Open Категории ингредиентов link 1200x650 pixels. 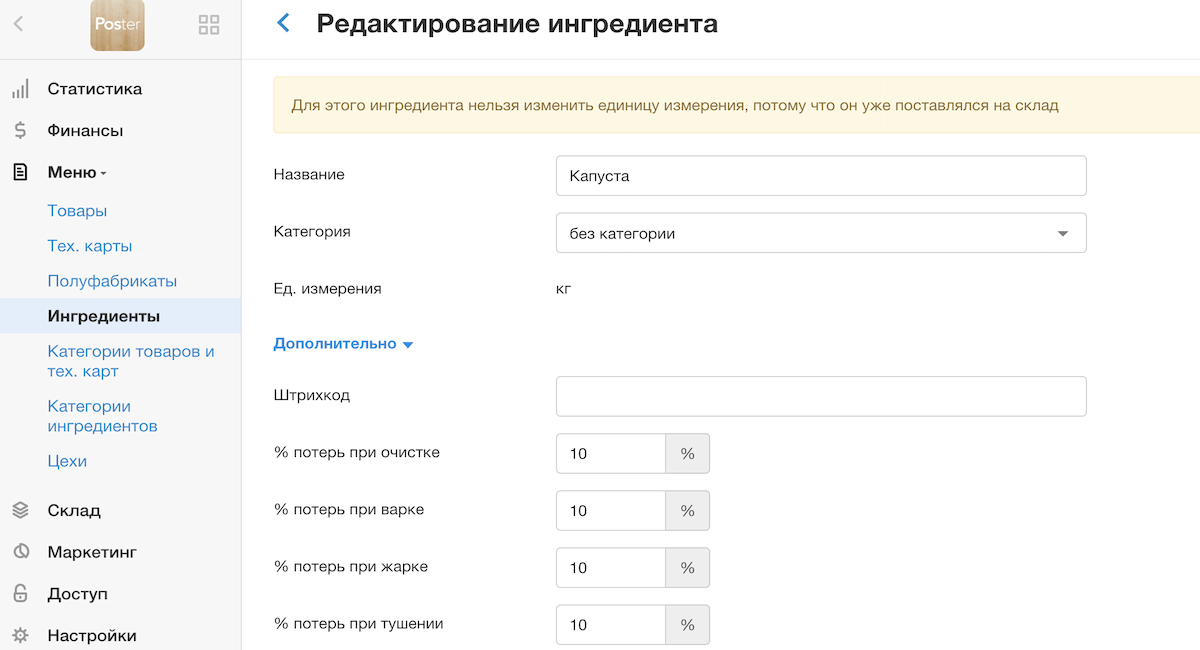[x=102, y=416]
